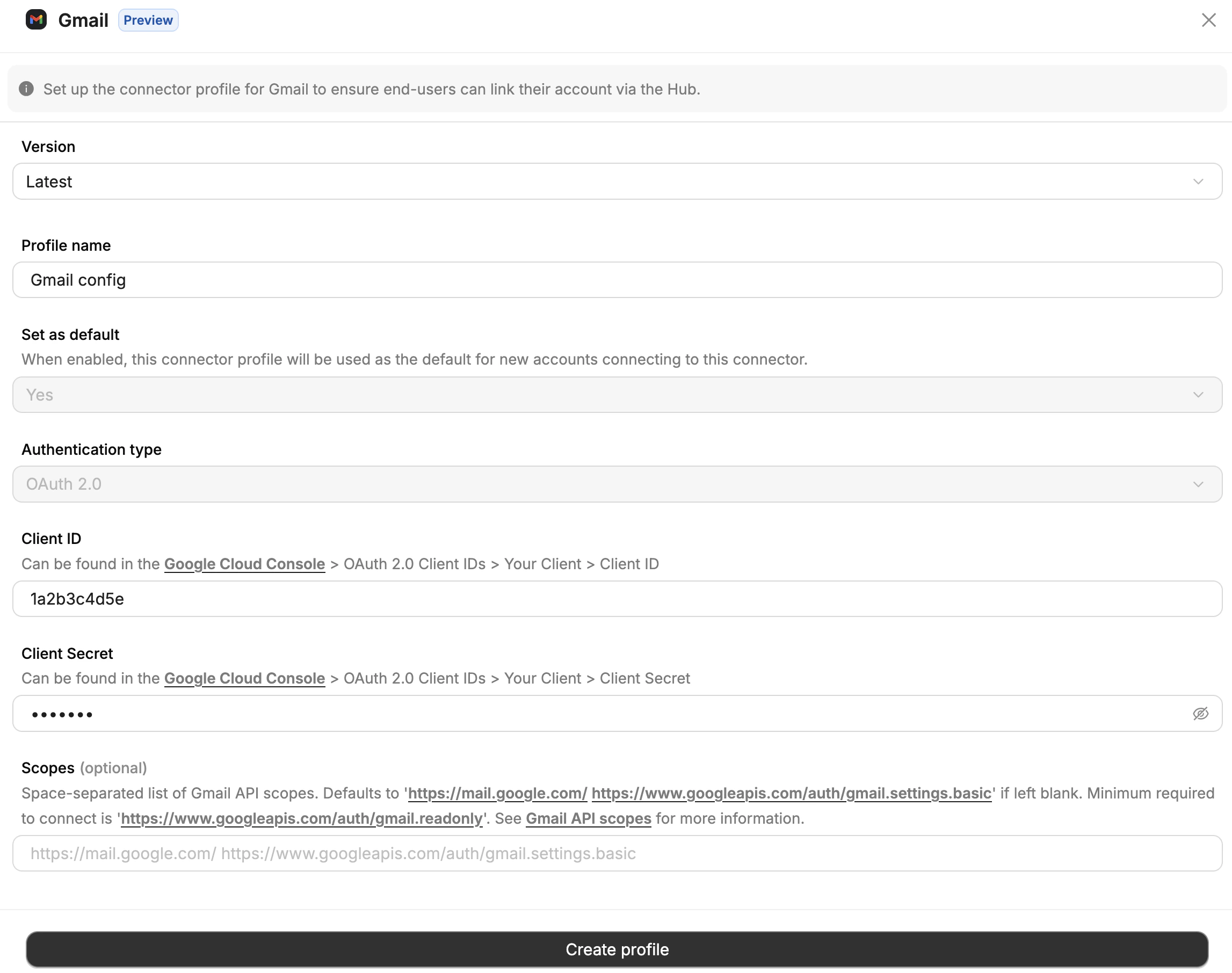This screenshot has width=1232, height=973.
Task: Click the Scopes (optional) label
Action: click(x=84, y=768)
